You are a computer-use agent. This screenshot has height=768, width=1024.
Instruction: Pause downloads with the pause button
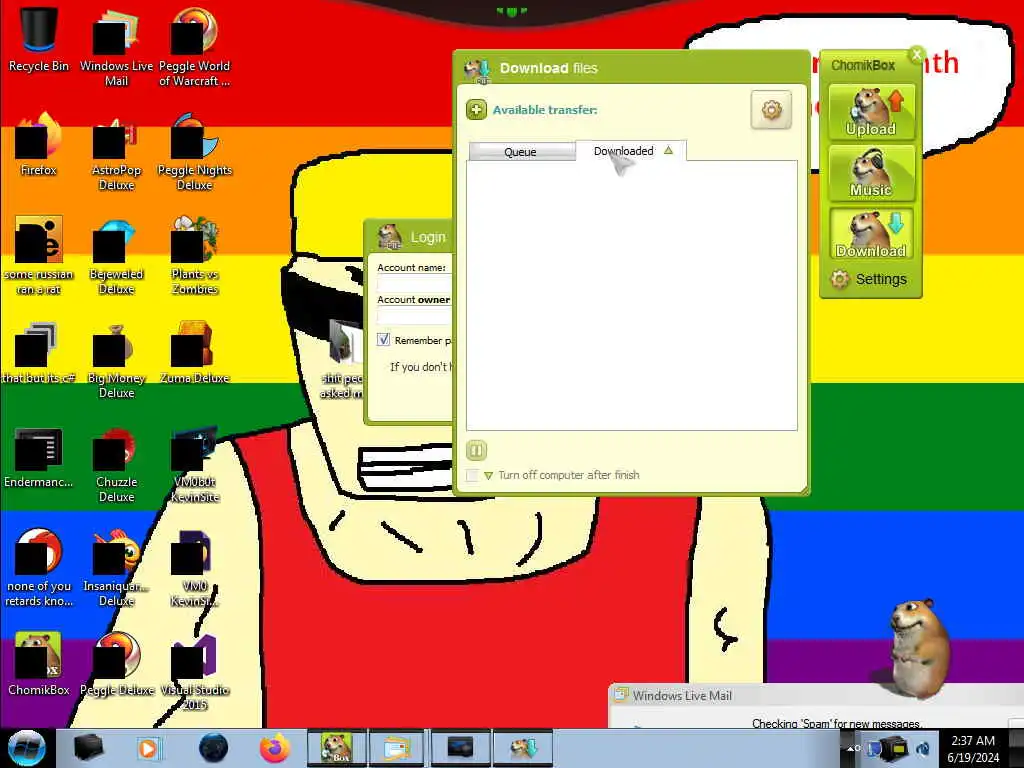point(476,450)
